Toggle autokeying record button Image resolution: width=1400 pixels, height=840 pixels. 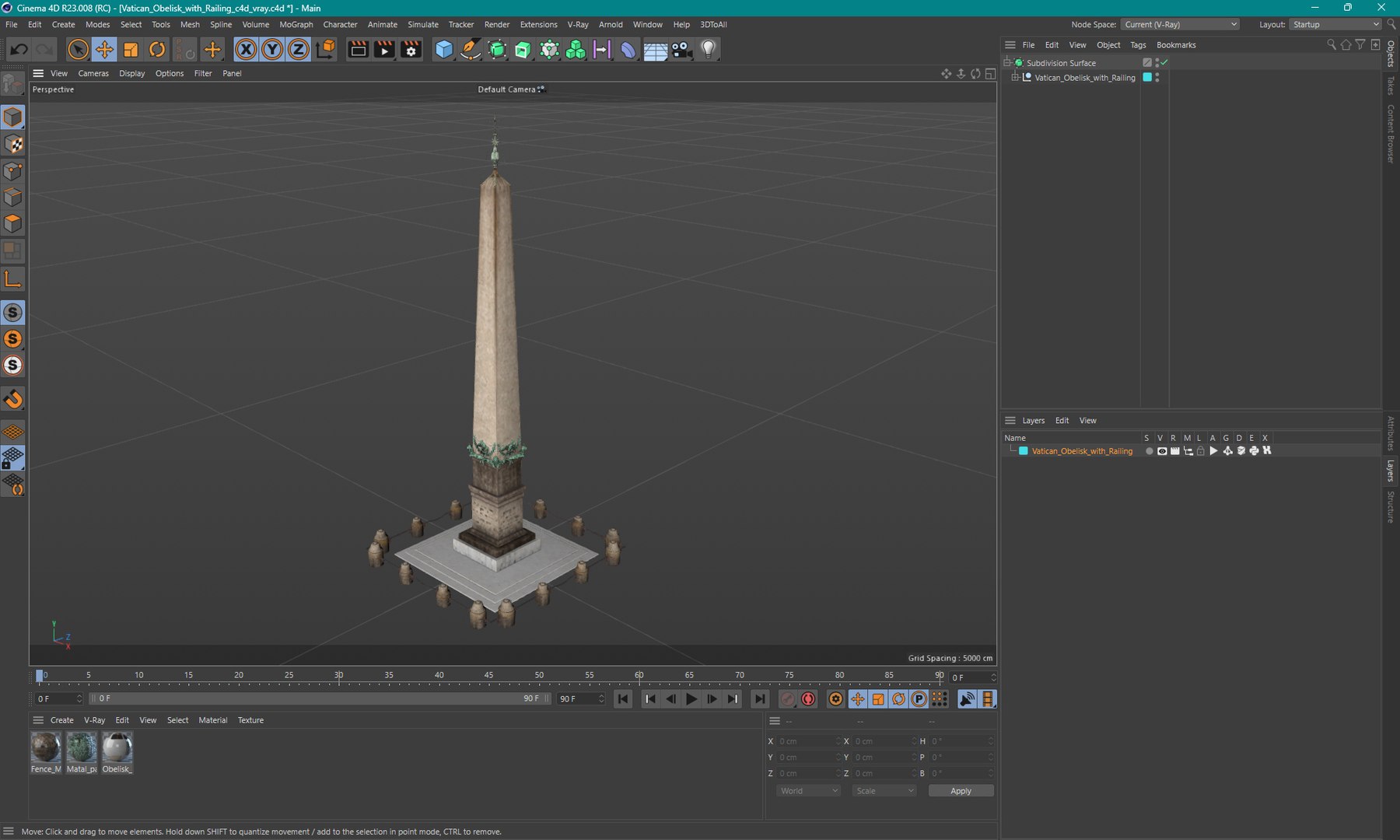click(808, 699)
